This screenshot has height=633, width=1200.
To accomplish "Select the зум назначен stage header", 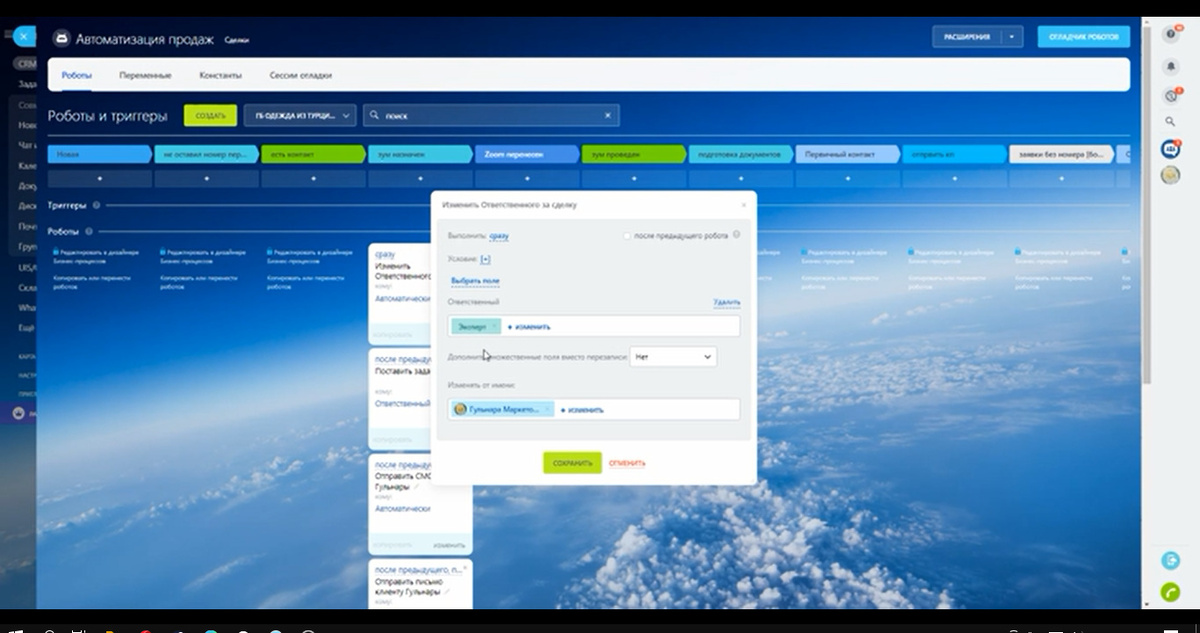I will [x=420, y=154].
